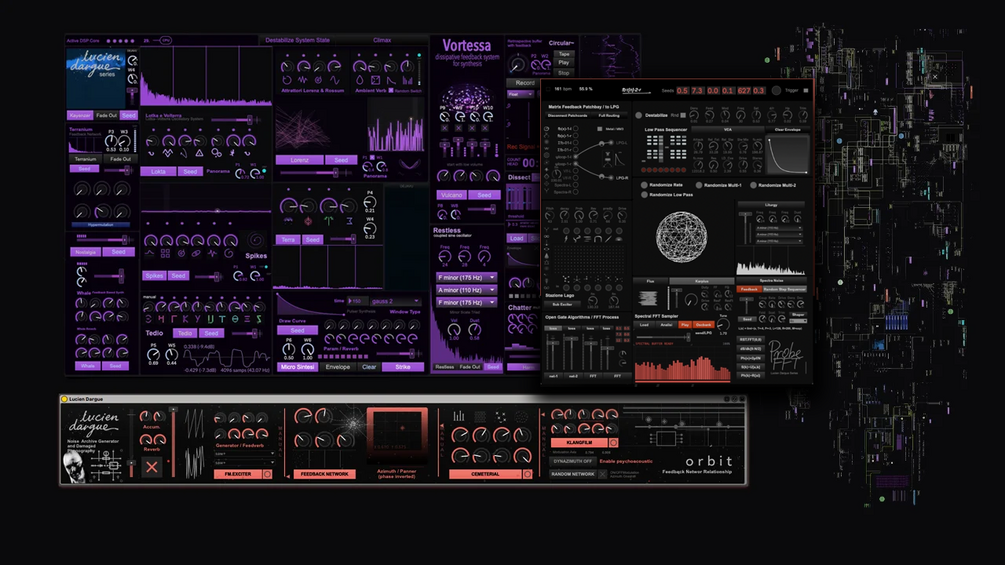Select the Flux tab in Probe window
This screenshot has height=565, width=1005.
tap(651, 281)
